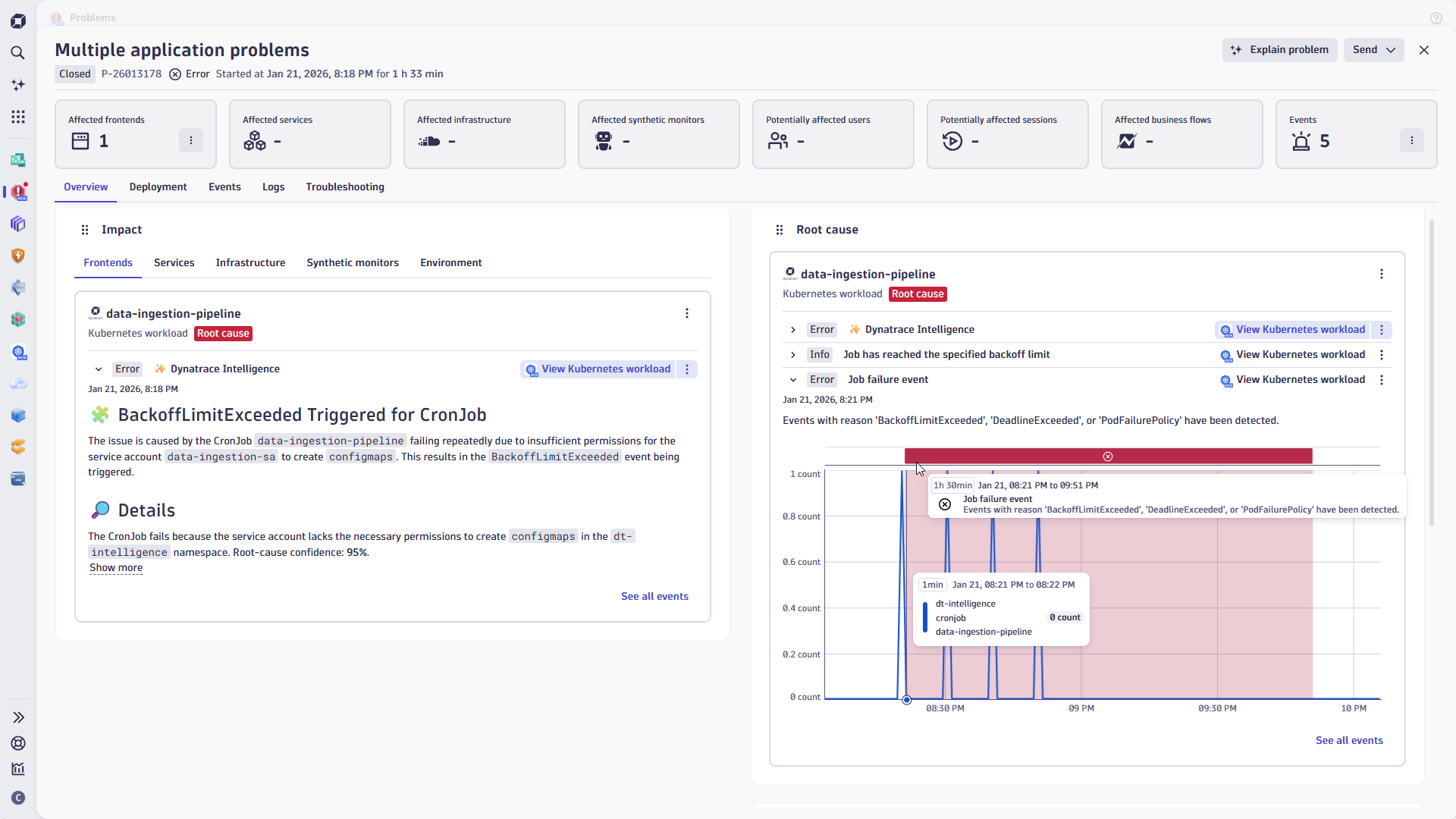
Task: Open the profile avatar at sidebar bottom
Action: [x=18, y=798]
